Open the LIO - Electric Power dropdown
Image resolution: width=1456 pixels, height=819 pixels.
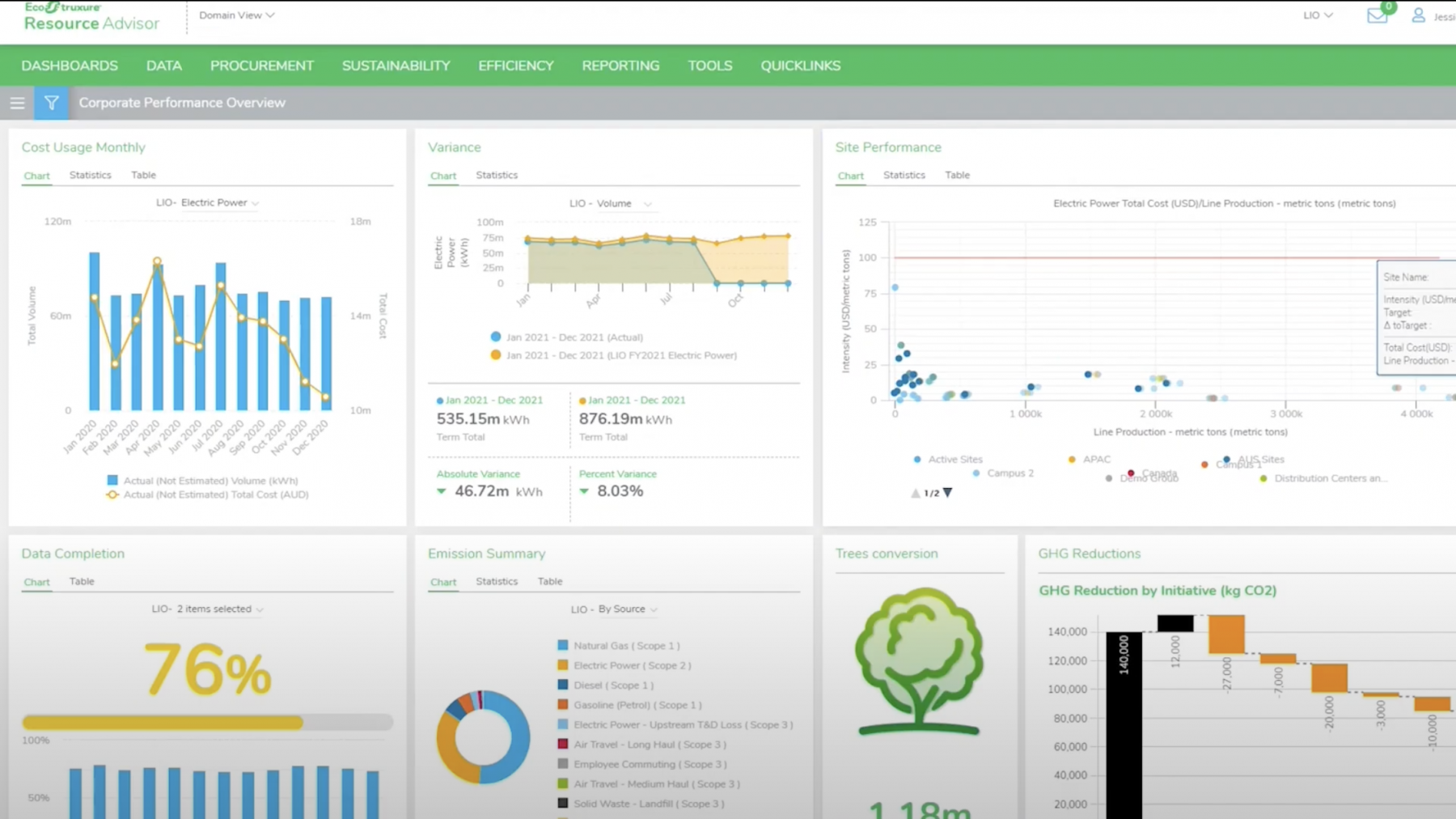pos(207,203)
